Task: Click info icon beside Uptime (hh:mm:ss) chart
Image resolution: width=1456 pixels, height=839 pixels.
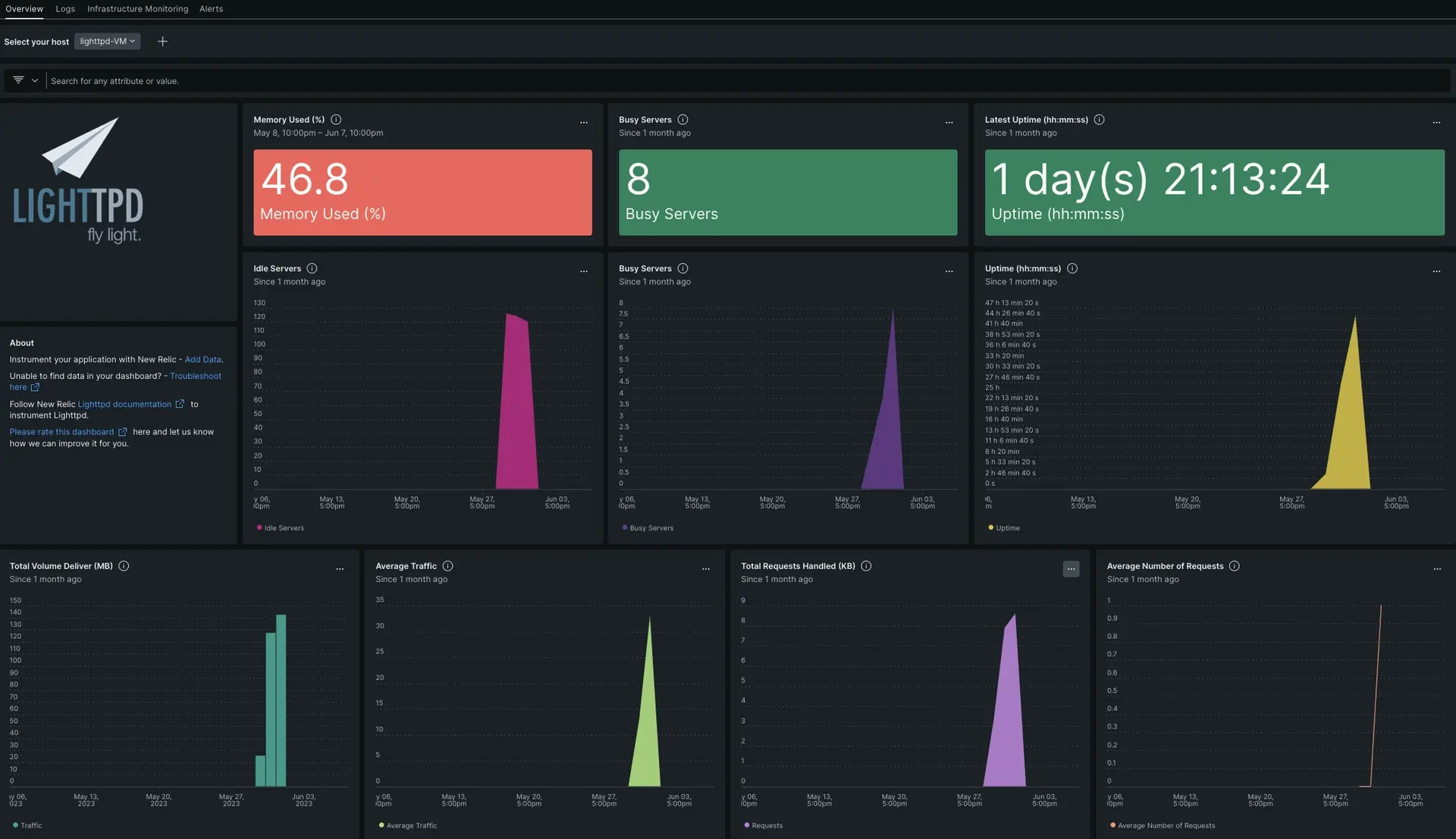Action: 1072,268
